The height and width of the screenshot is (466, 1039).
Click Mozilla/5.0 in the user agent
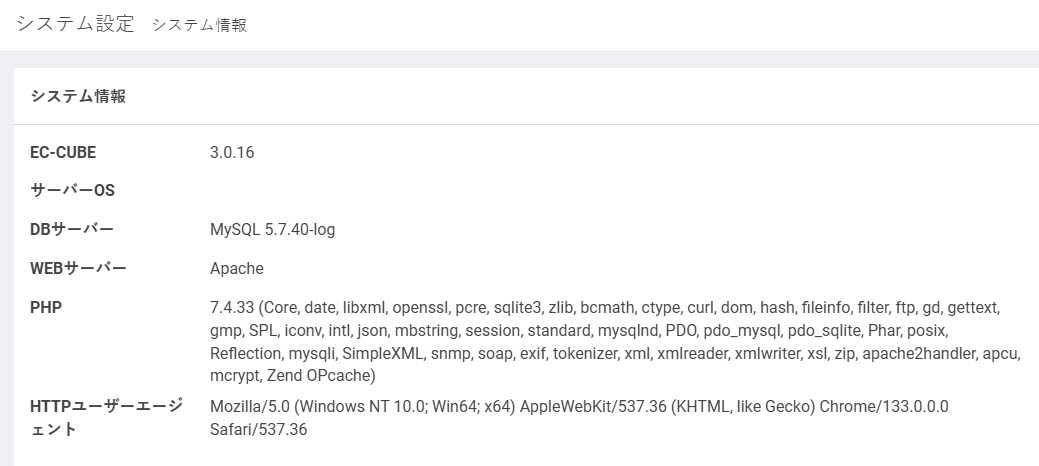[250, 406]
